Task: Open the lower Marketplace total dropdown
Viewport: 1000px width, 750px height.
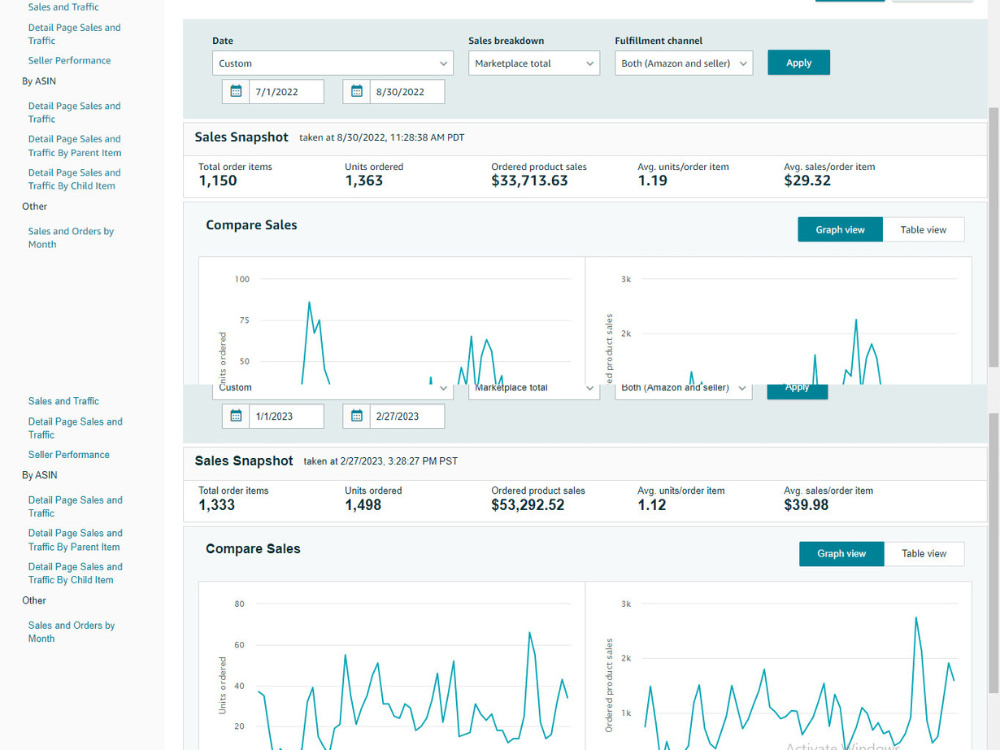Action: 534,391
